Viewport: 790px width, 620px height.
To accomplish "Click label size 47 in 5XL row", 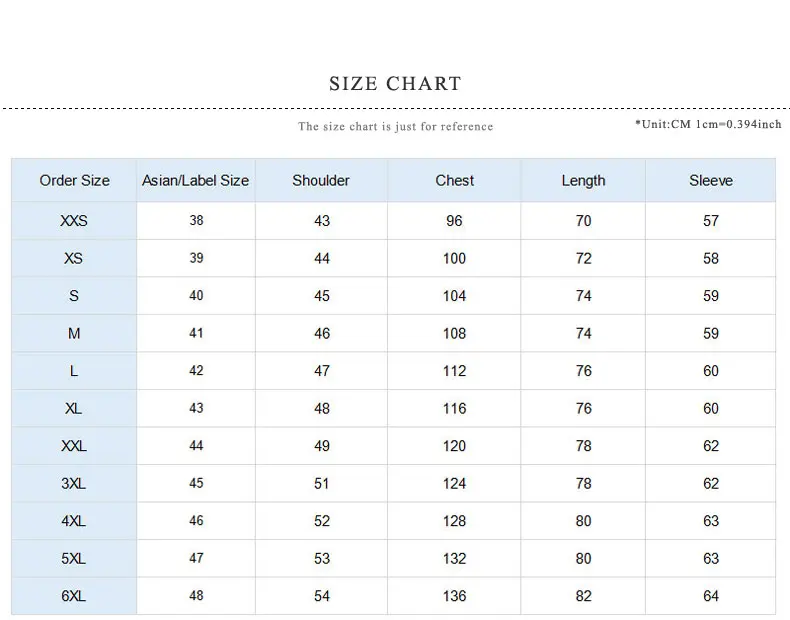I will click(x=196, y=558).
